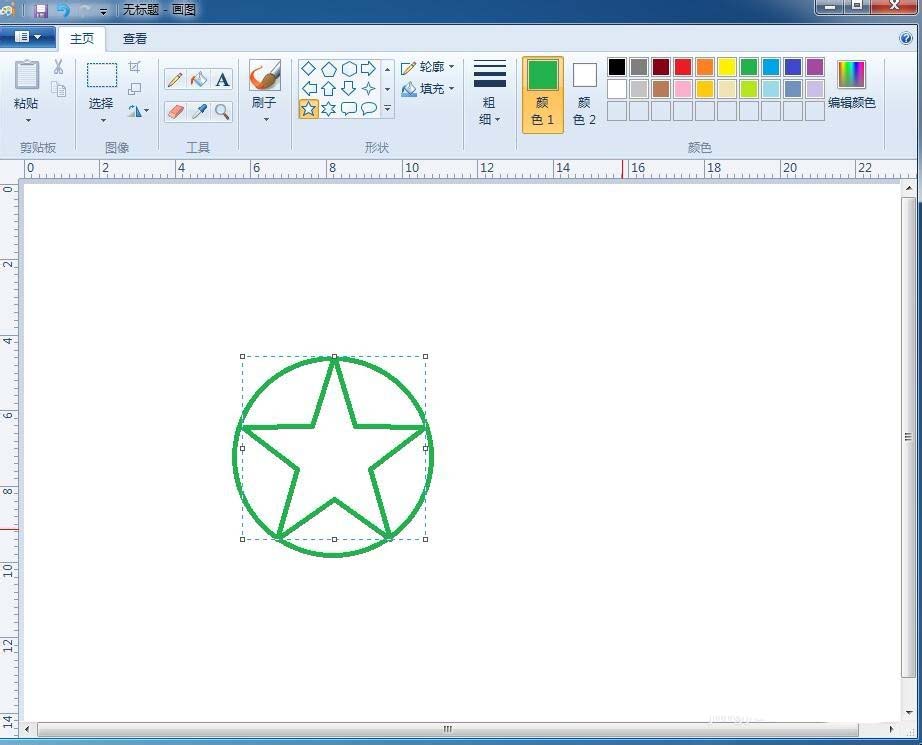Image resolution: width=922 pixels, height=745 pixels.
Task: Open Edit colors
Action: [x=851, y=85]
